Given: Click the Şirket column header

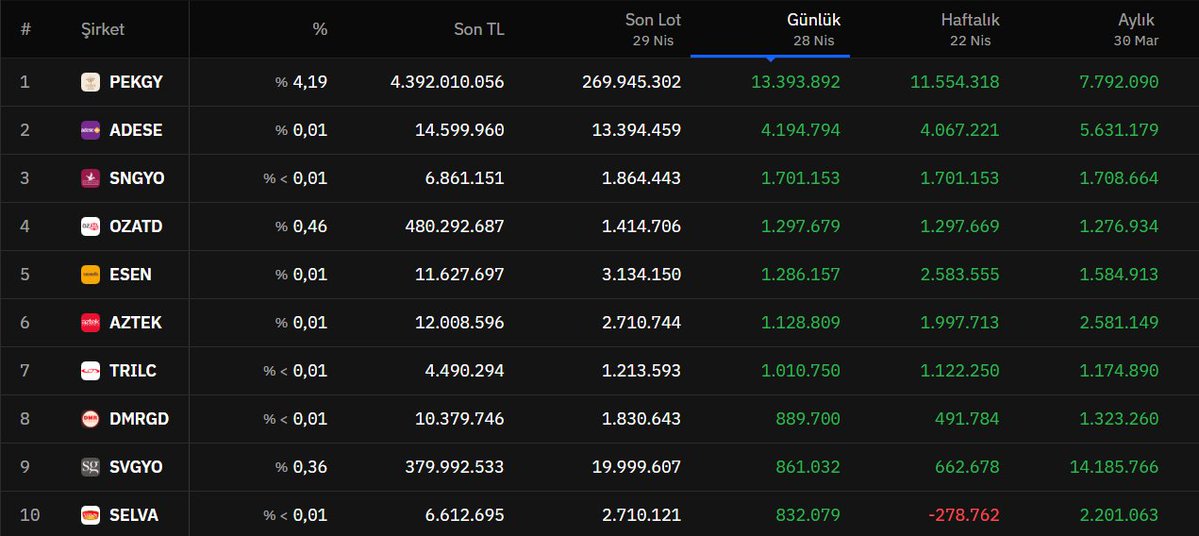Looking at the screenshot, I should pos(102,30).
